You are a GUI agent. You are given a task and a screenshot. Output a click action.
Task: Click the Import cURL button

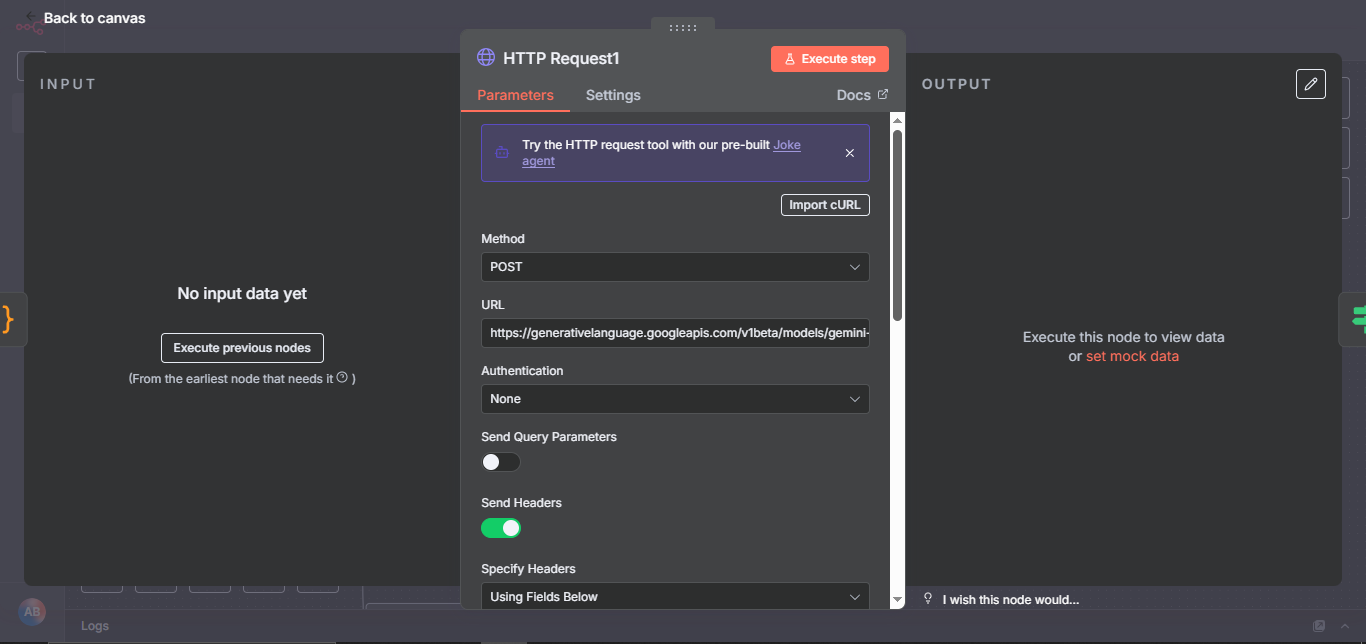pyautogui.click(x=825, y=205)
